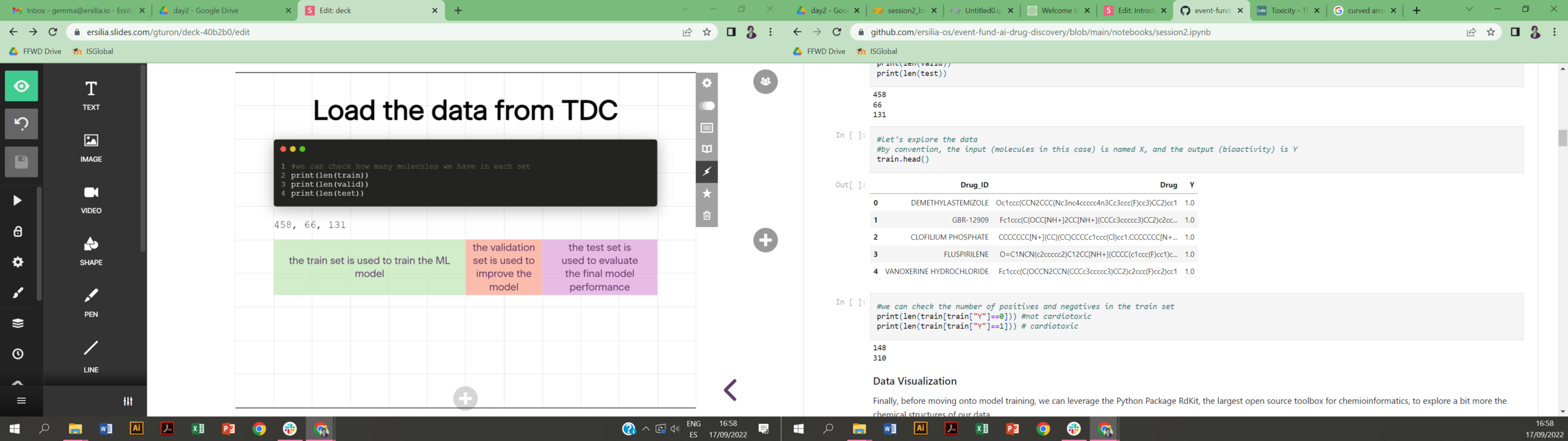This screenshot has width=1568, height=441.
Task: Select the purple test set text box
Action: pos(600,267)
